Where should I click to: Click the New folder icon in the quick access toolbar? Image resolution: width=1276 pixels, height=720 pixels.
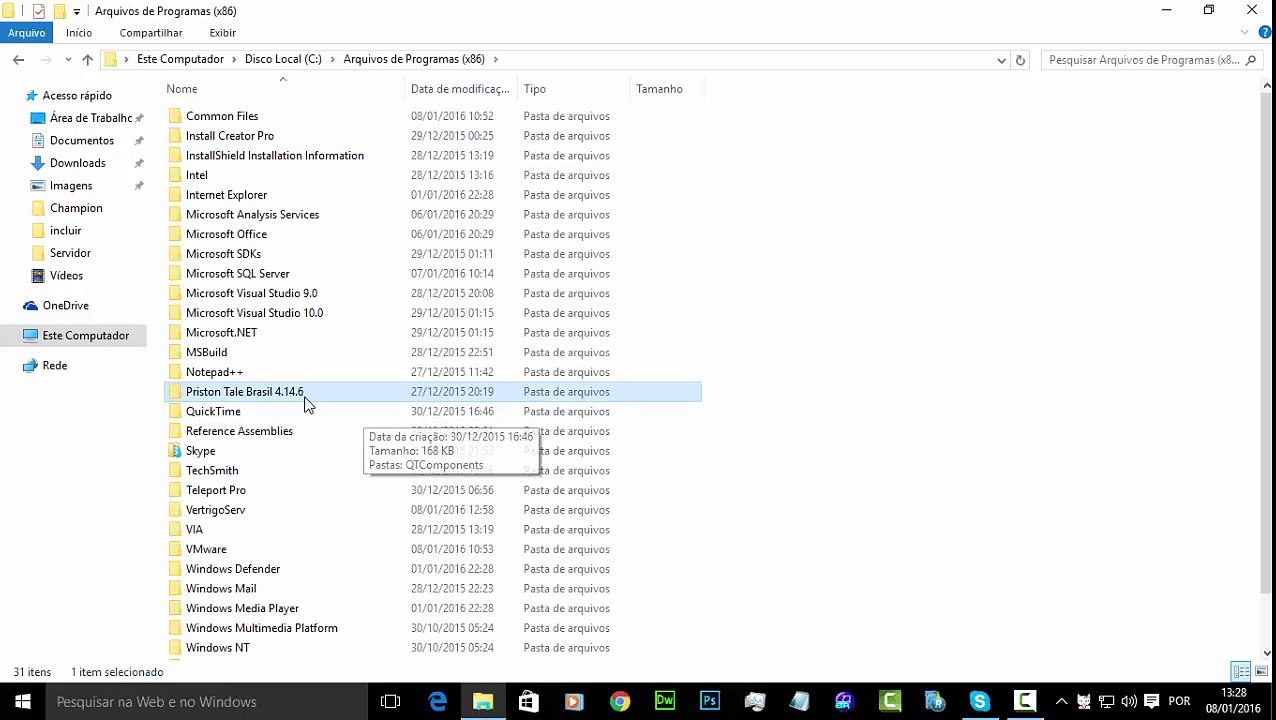[x=59, y=11]
